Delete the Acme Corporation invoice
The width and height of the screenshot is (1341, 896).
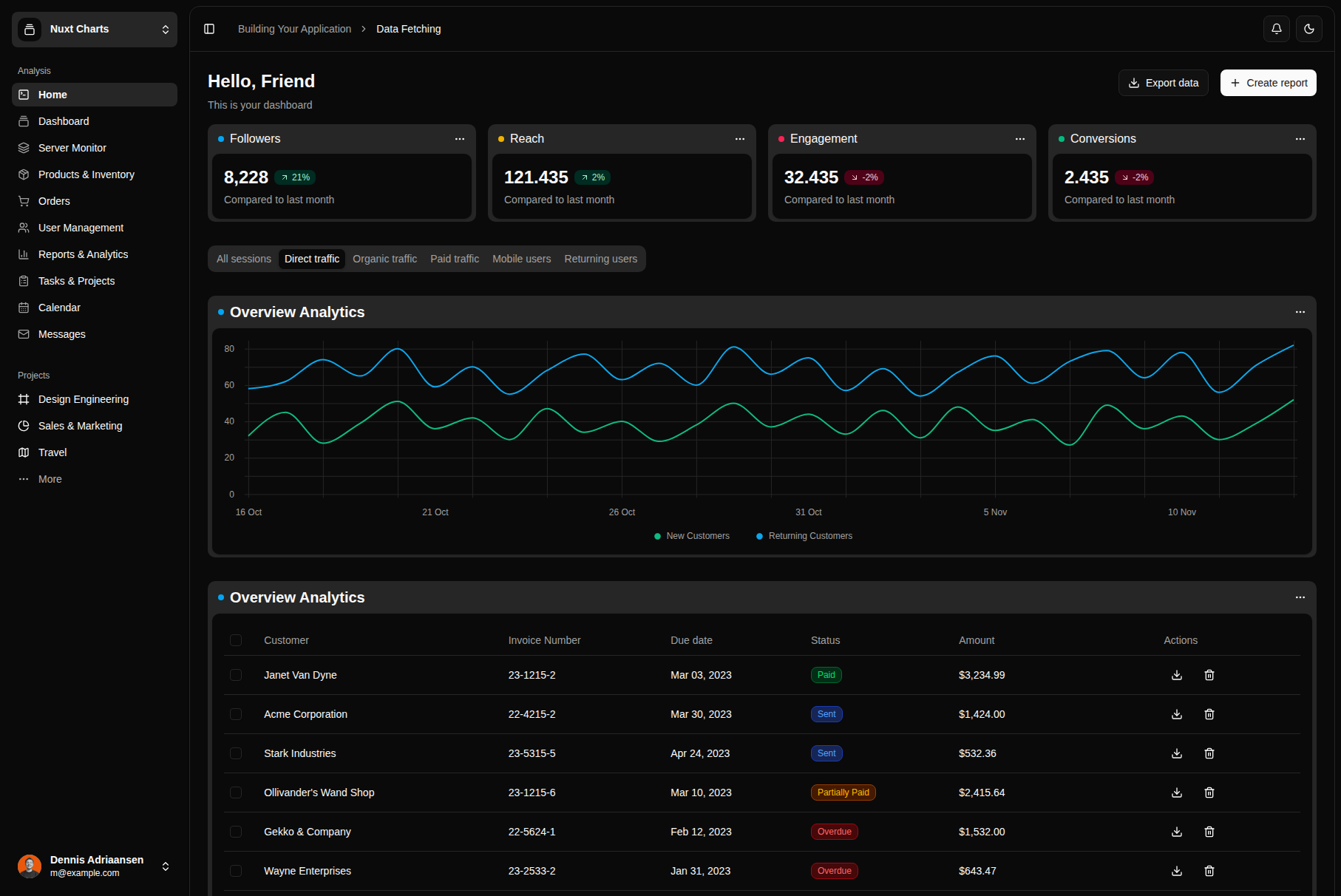click(x=1209, y=714)
